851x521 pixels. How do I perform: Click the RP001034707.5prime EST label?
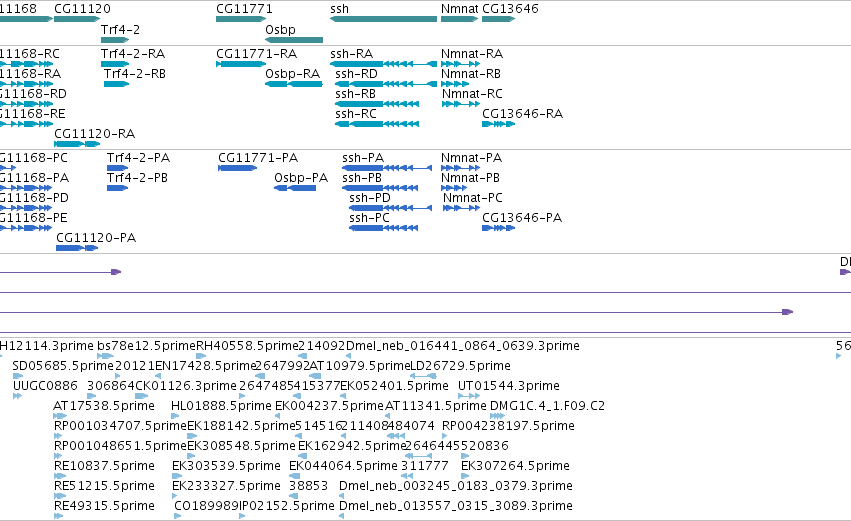120,426
